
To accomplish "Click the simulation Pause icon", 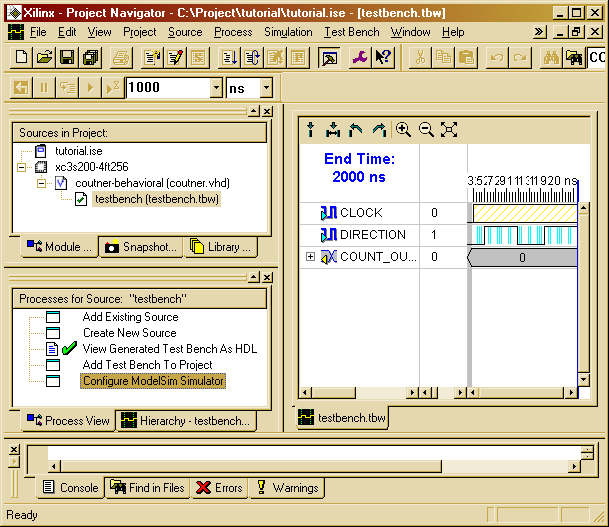I will (44, 88).
